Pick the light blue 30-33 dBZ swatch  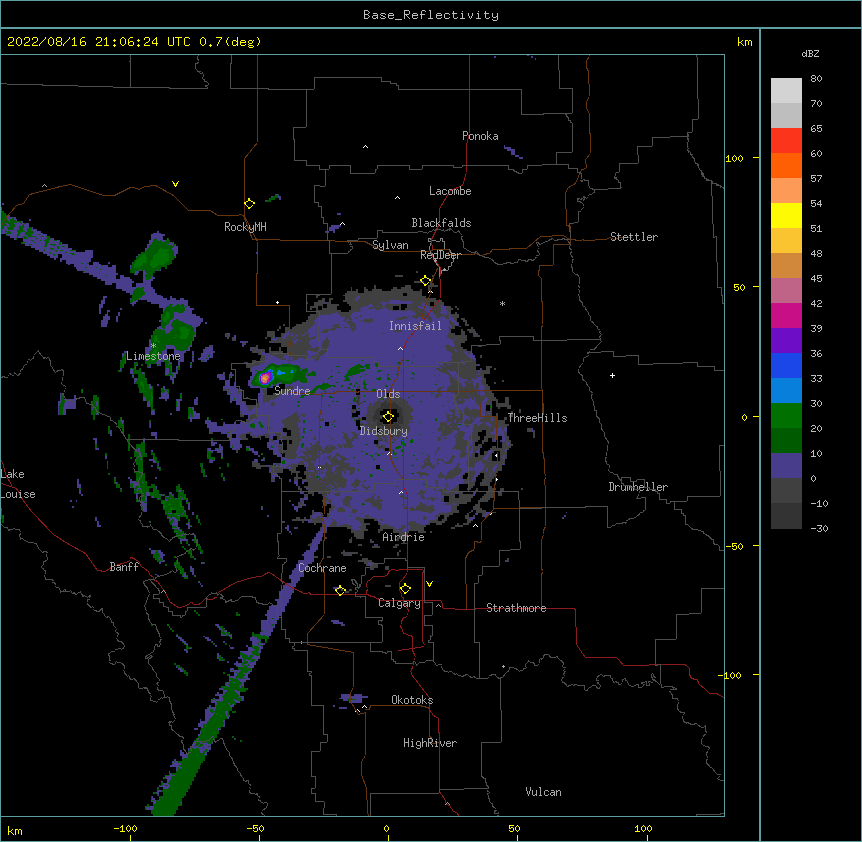click(x=786, y=390)
